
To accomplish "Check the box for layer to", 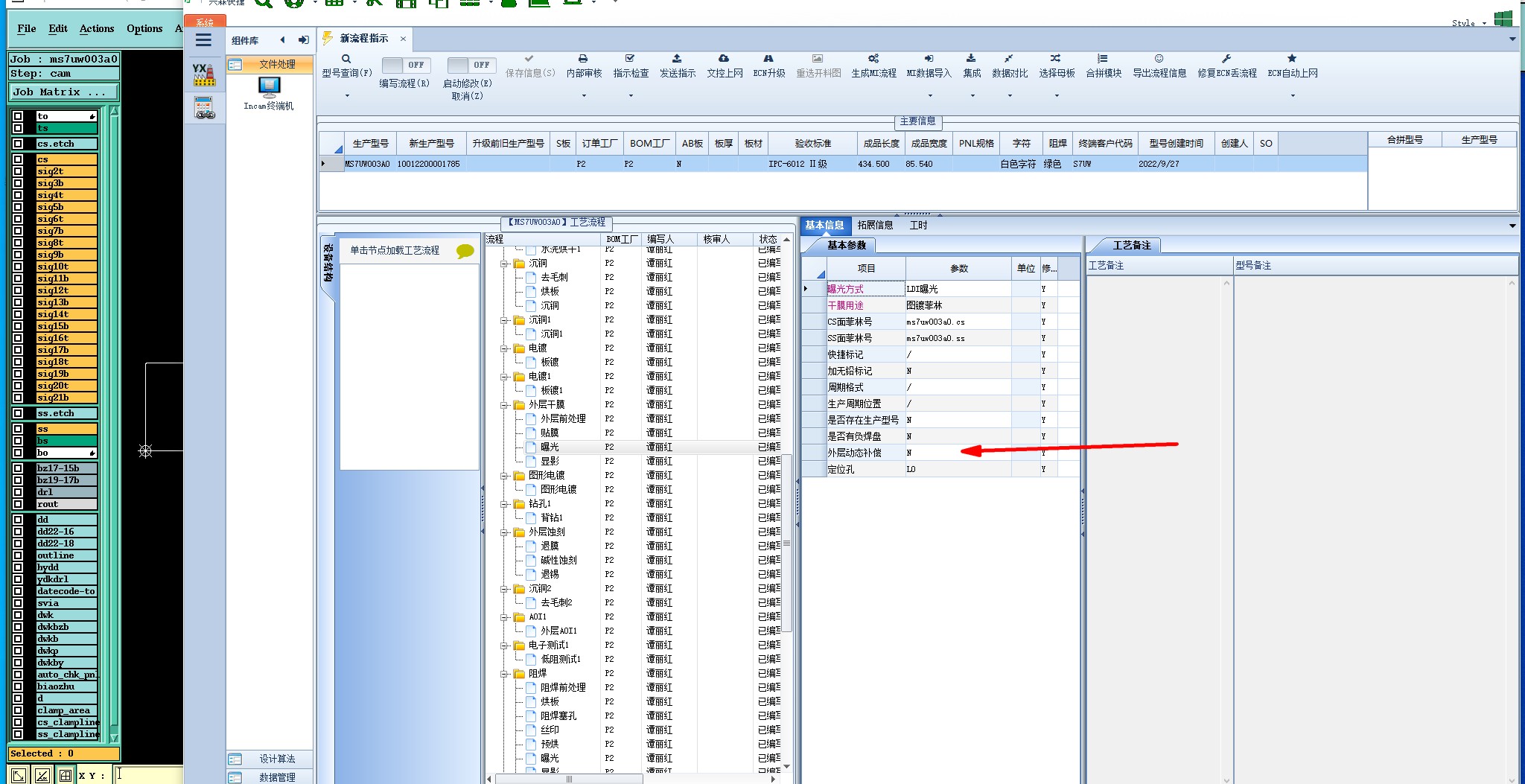I will 18,116.
